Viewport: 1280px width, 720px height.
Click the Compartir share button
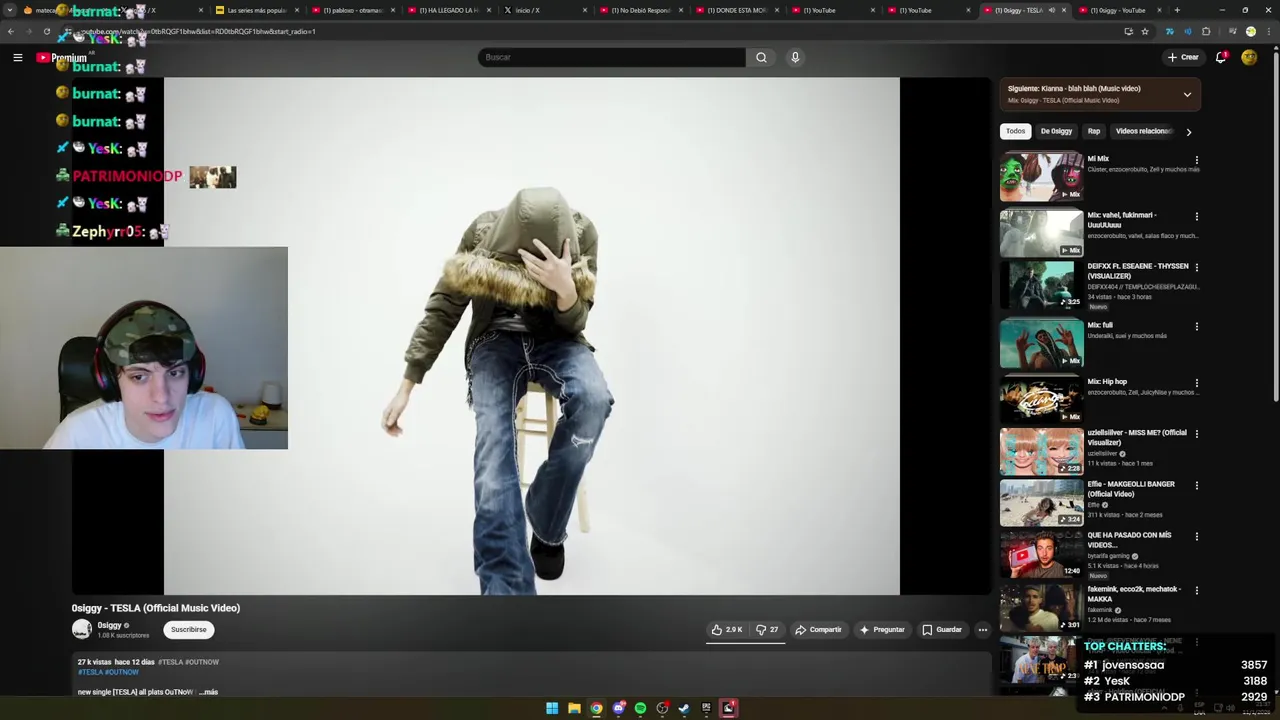tap(818, 630)
